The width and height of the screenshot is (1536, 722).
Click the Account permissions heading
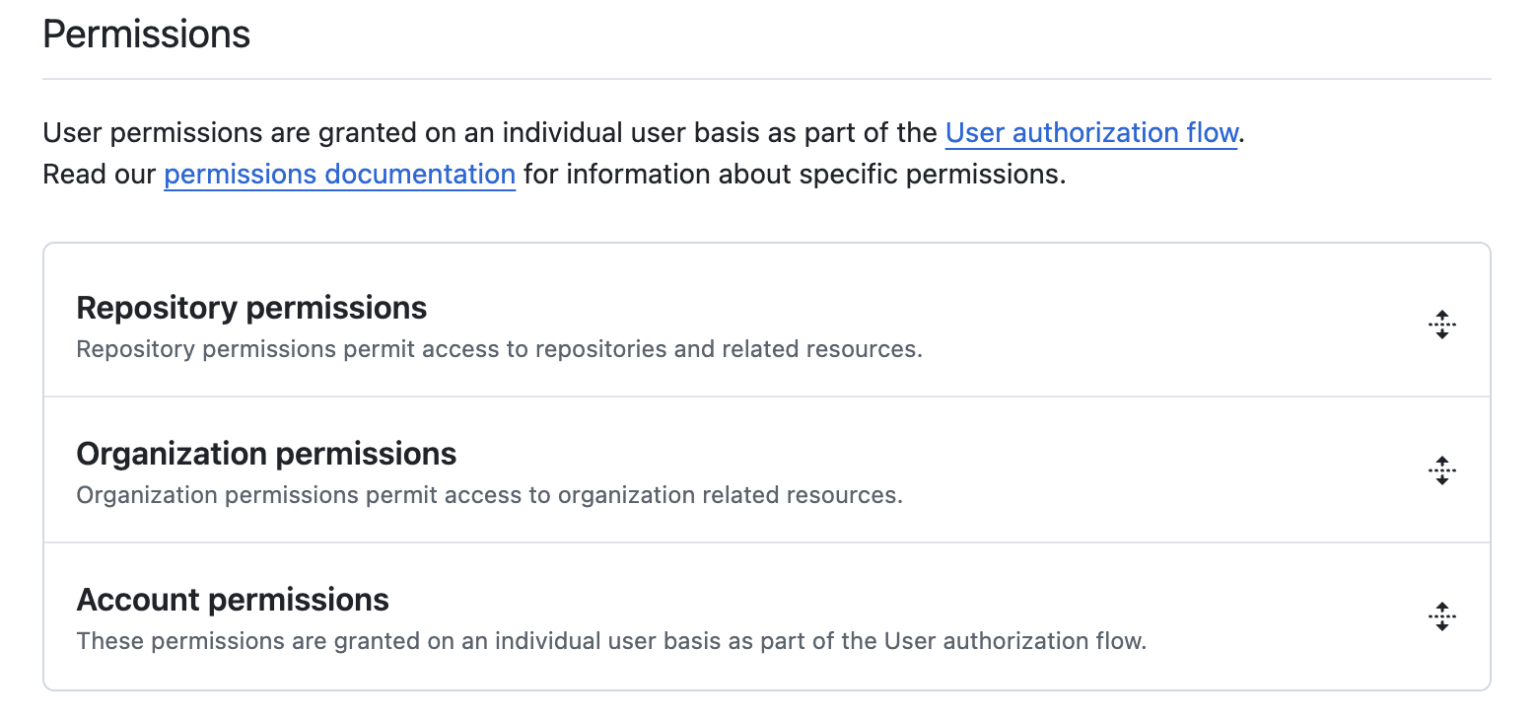[232, 600]
